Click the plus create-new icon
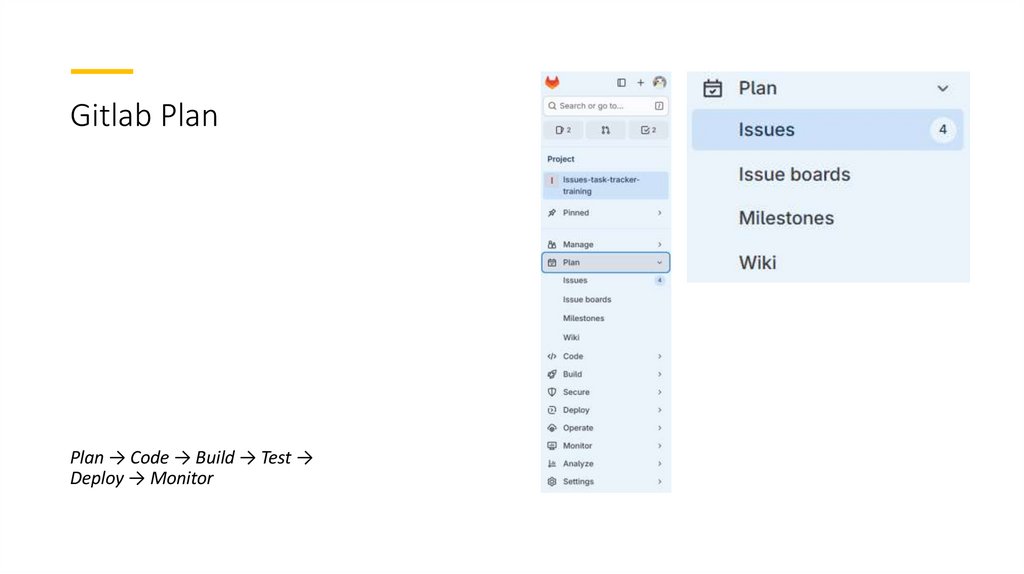Viewport: 1024px width, 574px height. pyautogui.click(x=641, y=83)
